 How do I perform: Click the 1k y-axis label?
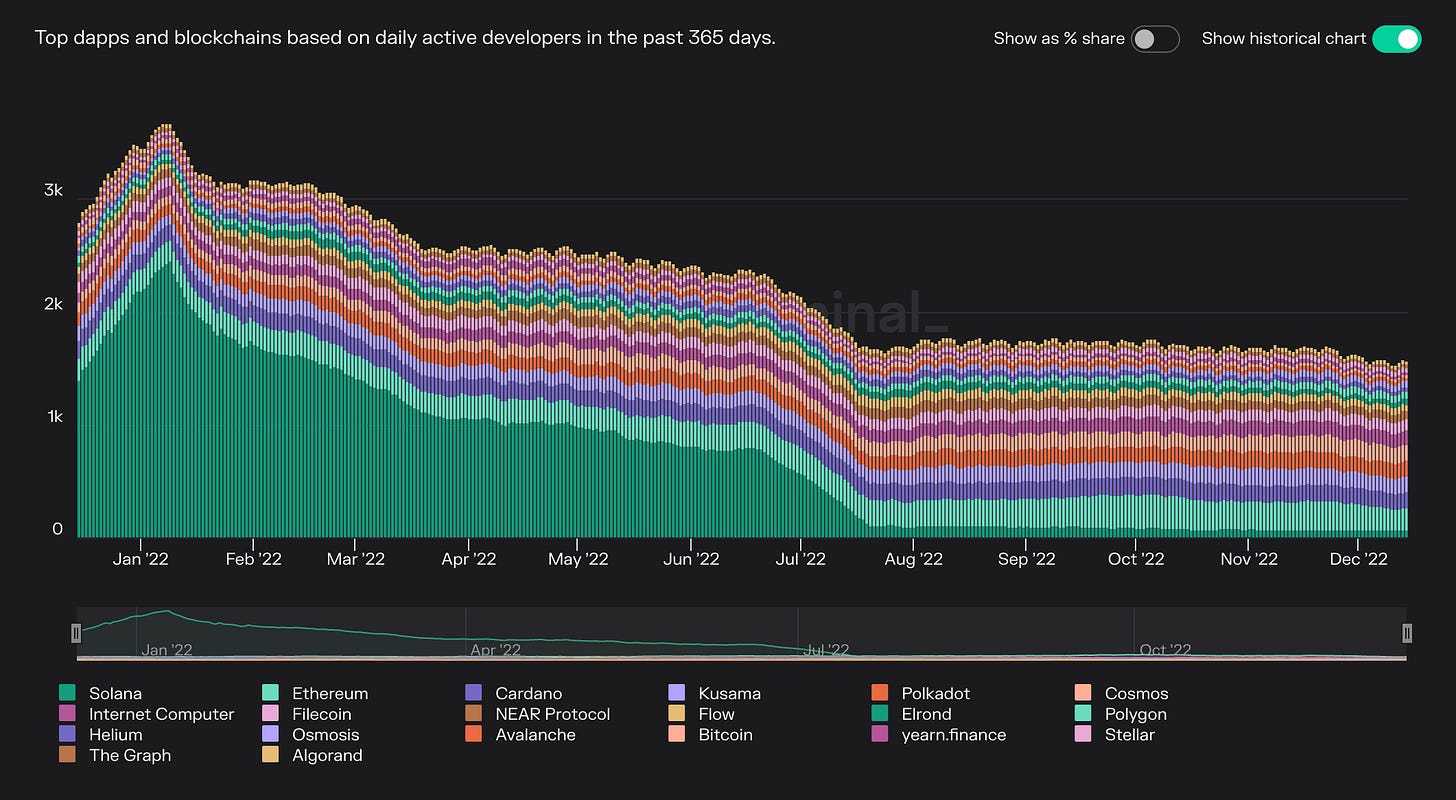point(54,416)
